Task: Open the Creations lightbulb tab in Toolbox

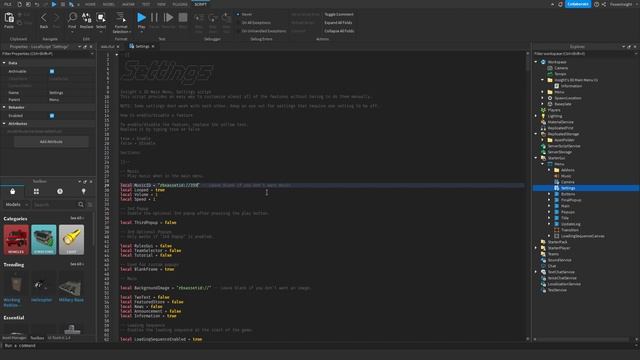Action: [x=84, y=191]
